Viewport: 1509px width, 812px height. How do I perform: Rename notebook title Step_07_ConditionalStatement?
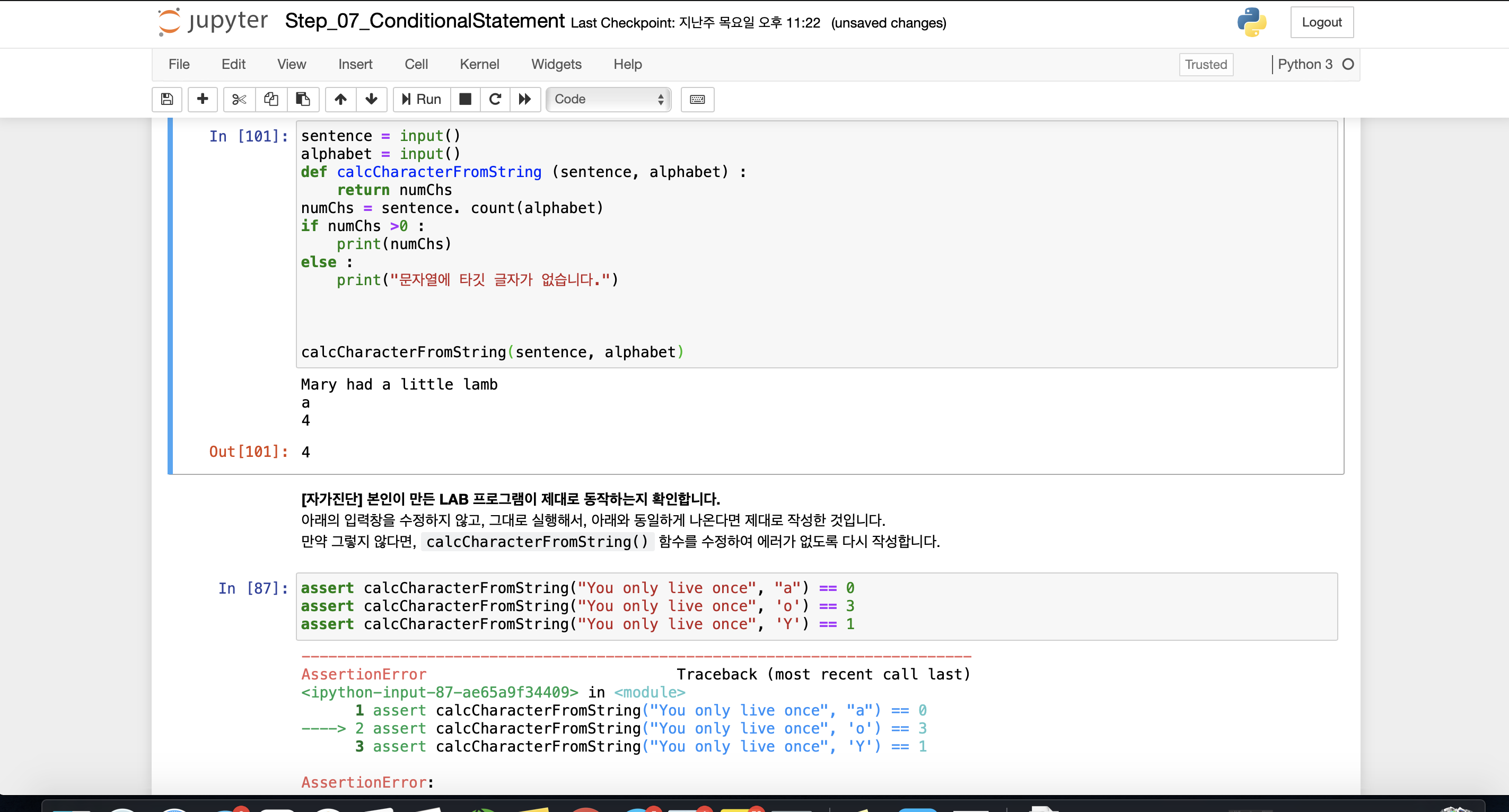click(x=425, y=21)
